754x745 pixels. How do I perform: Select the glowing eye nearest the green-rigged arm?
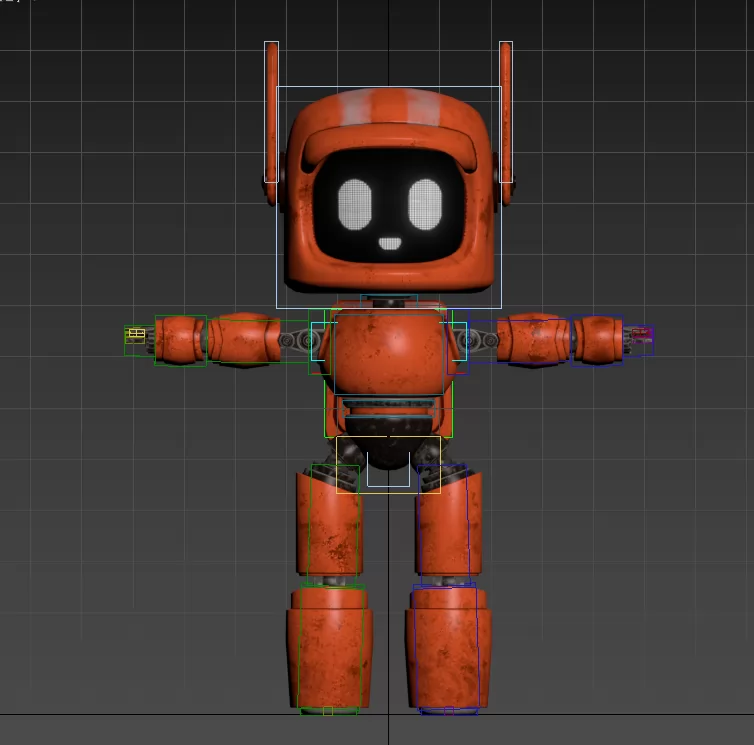point(355,204)
